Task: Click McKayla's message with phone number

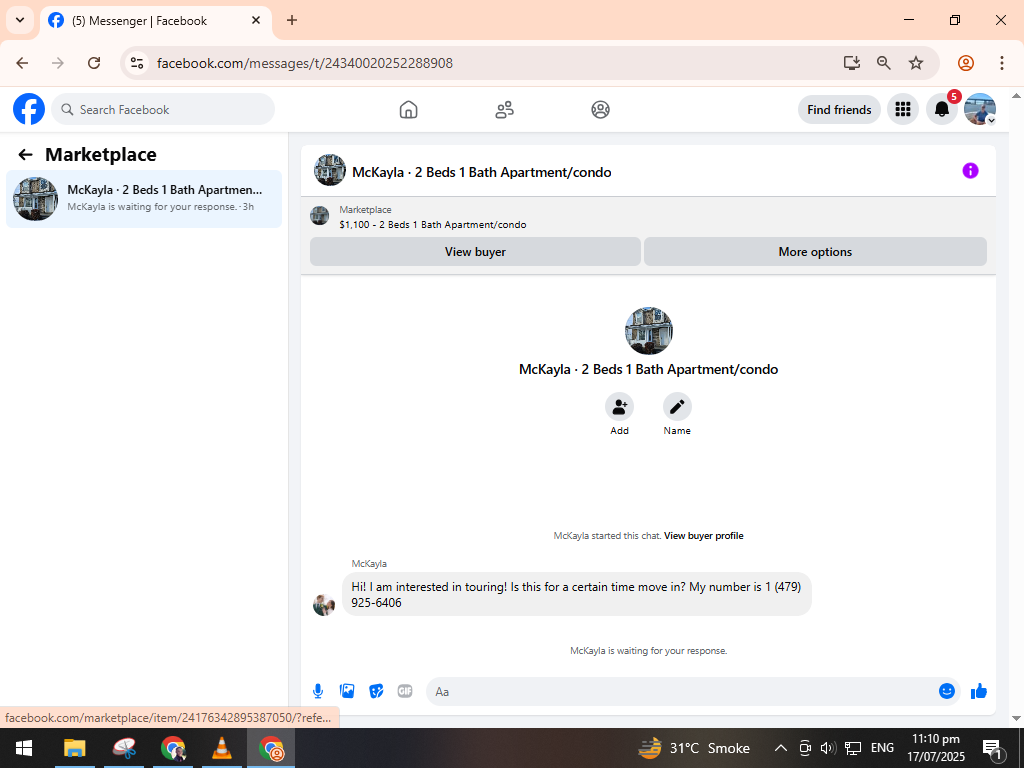Action: (577, 594)
